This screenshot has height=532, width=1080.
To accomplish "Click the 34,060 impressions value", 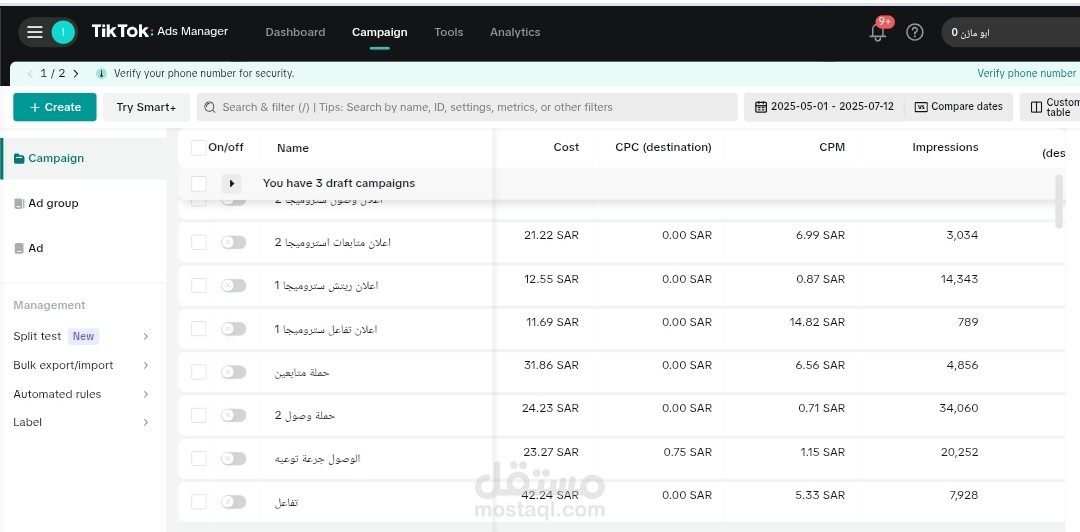I will [x=958, y=409].
